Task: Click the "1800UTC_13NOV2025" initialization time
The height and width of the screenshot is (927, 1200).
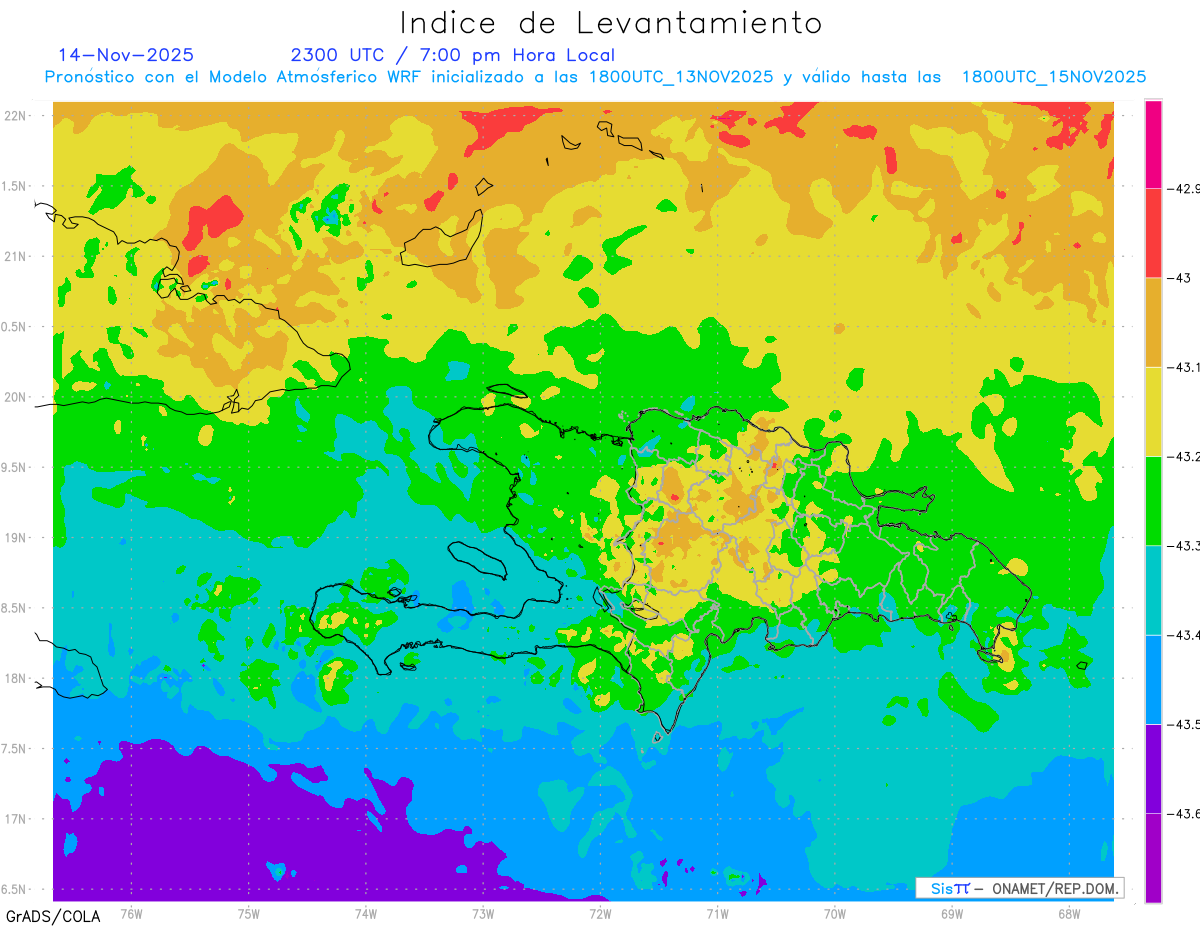Action: click(x=681, y=77)
